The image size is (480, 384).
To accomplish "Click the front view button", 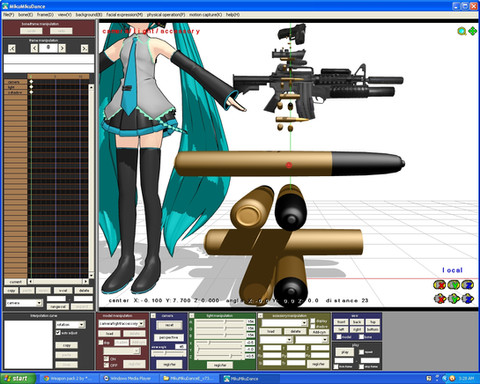I will 341,322.
